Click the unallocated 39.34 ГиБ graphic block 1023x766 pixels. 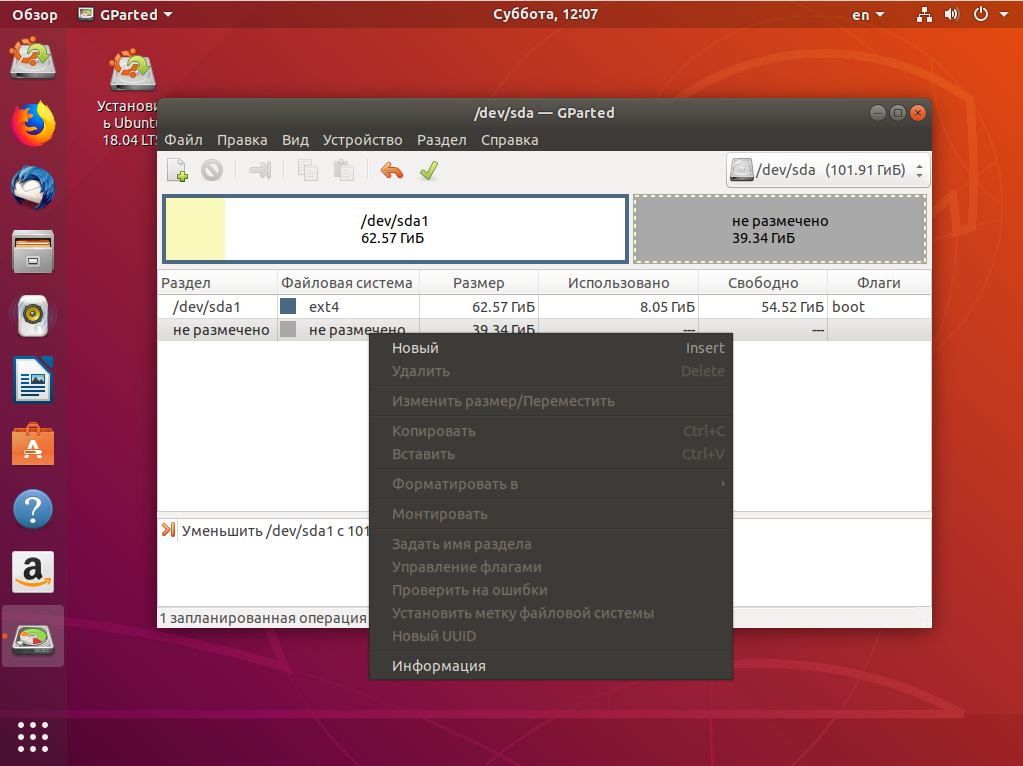click(780, 229)
